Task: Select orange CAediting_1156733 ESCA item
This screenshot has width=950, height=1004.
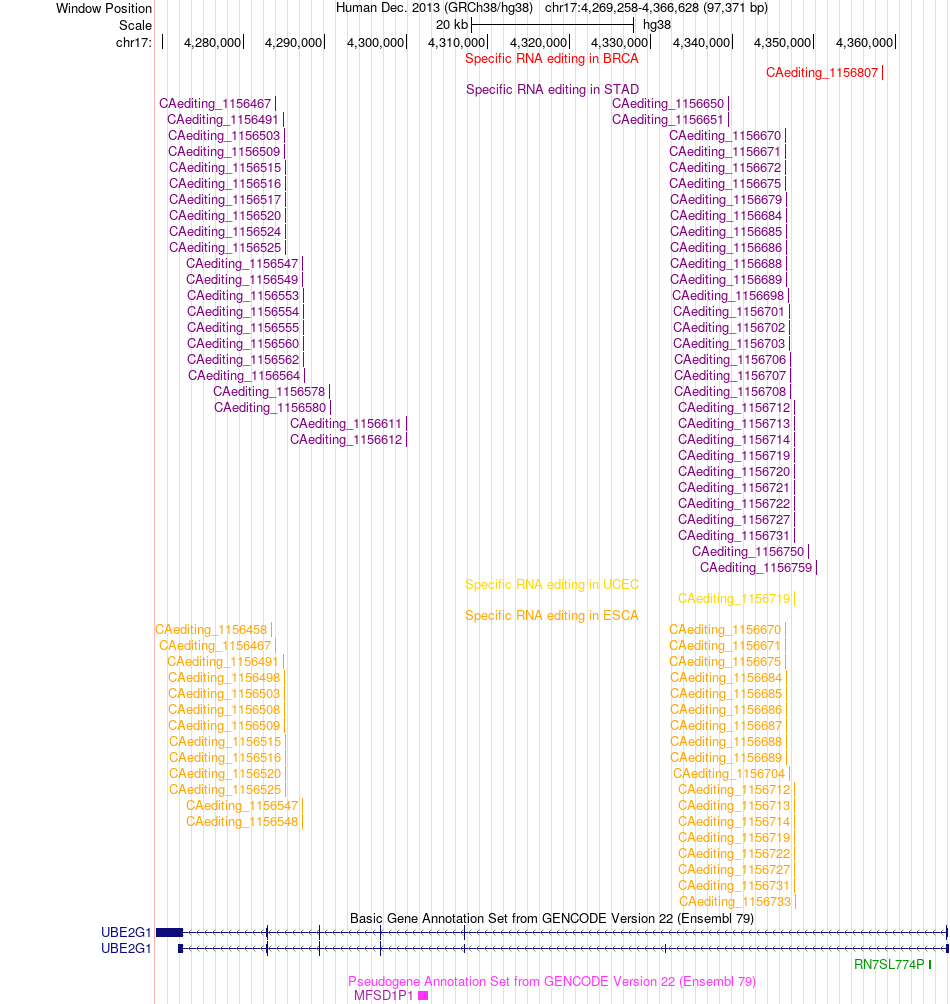Action: tap(735, 902)
